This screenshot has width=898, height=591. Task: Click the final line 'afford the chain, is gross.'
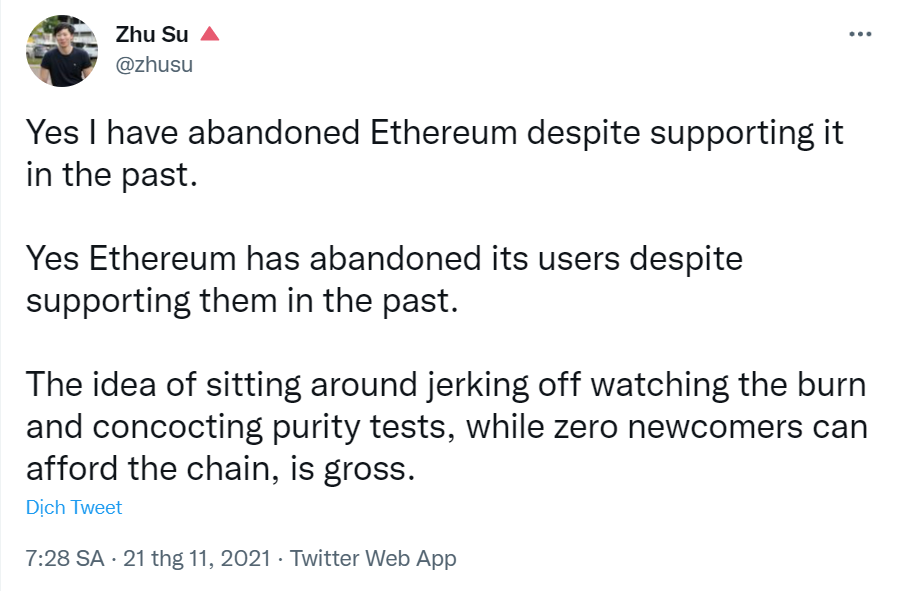[x=220, y=468]
